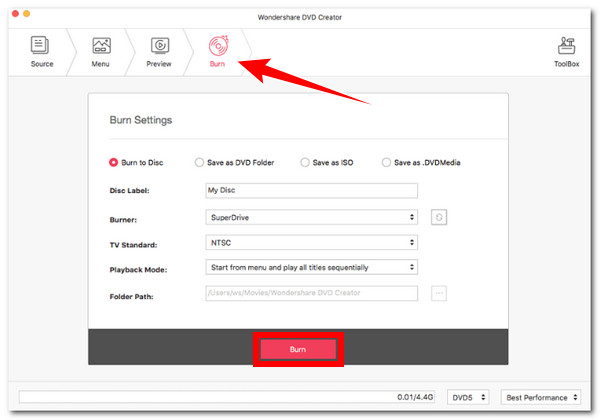Choose Save as DVD Folder option

pos(235,163)
